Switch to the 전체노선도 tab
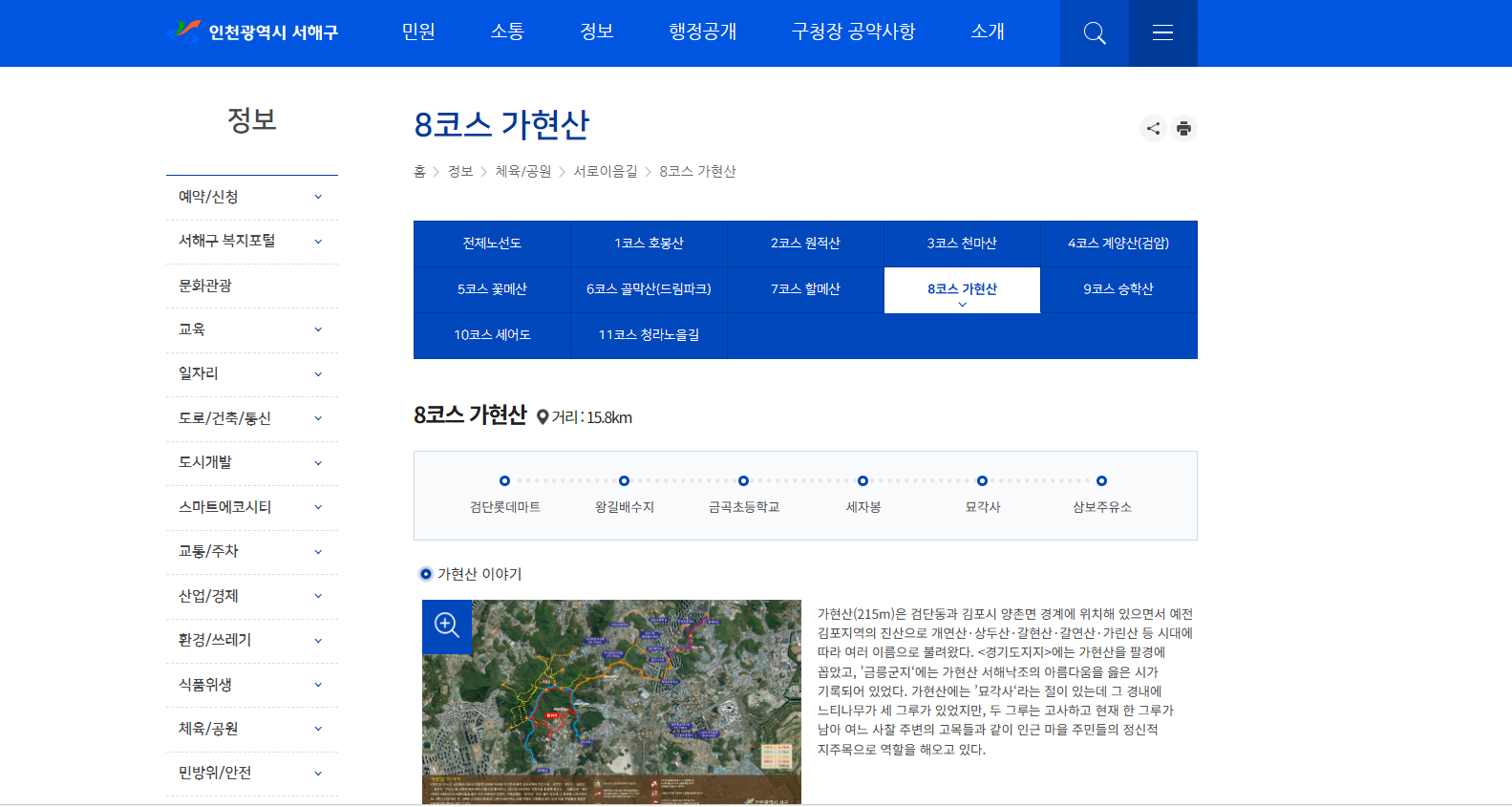Viewport: 1512px width, 807px height. (492, 244)
